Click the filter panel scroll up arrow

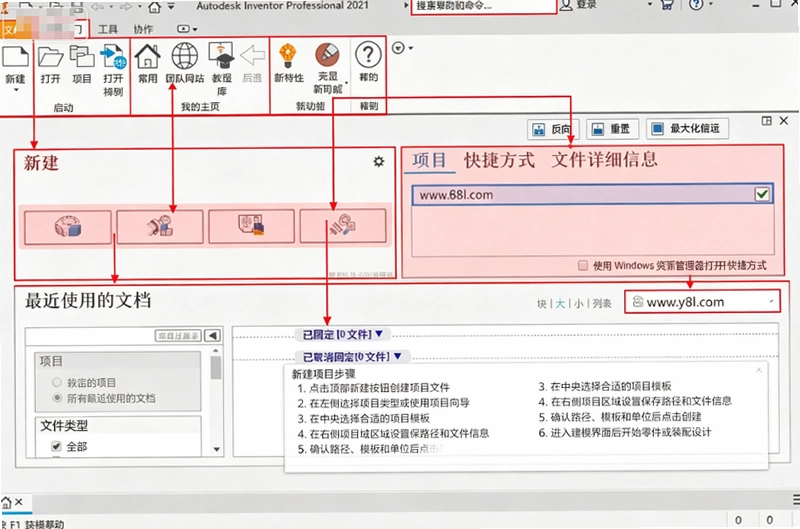coord(216,350)
